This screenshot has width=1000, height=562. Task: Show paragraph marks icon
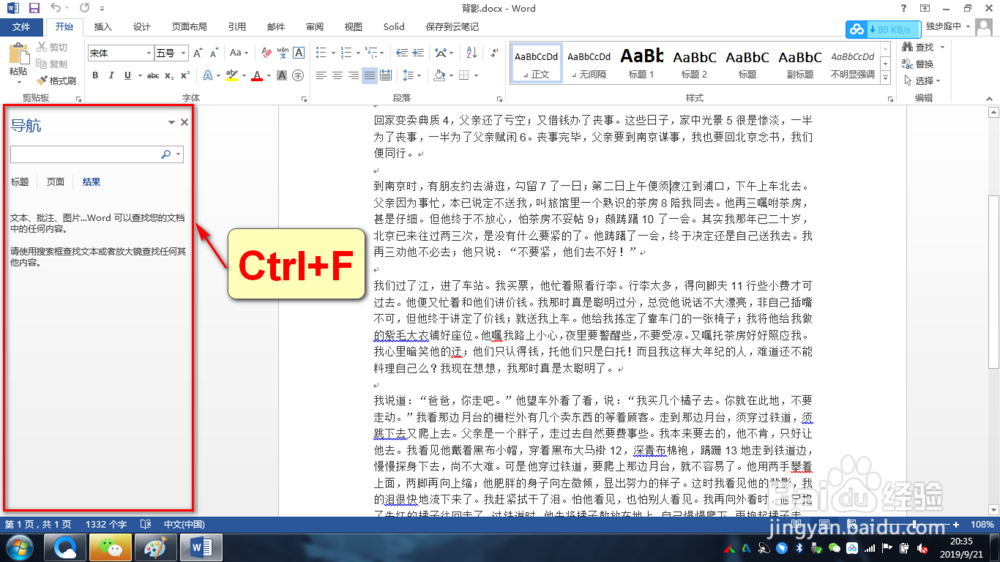(494, 53)
